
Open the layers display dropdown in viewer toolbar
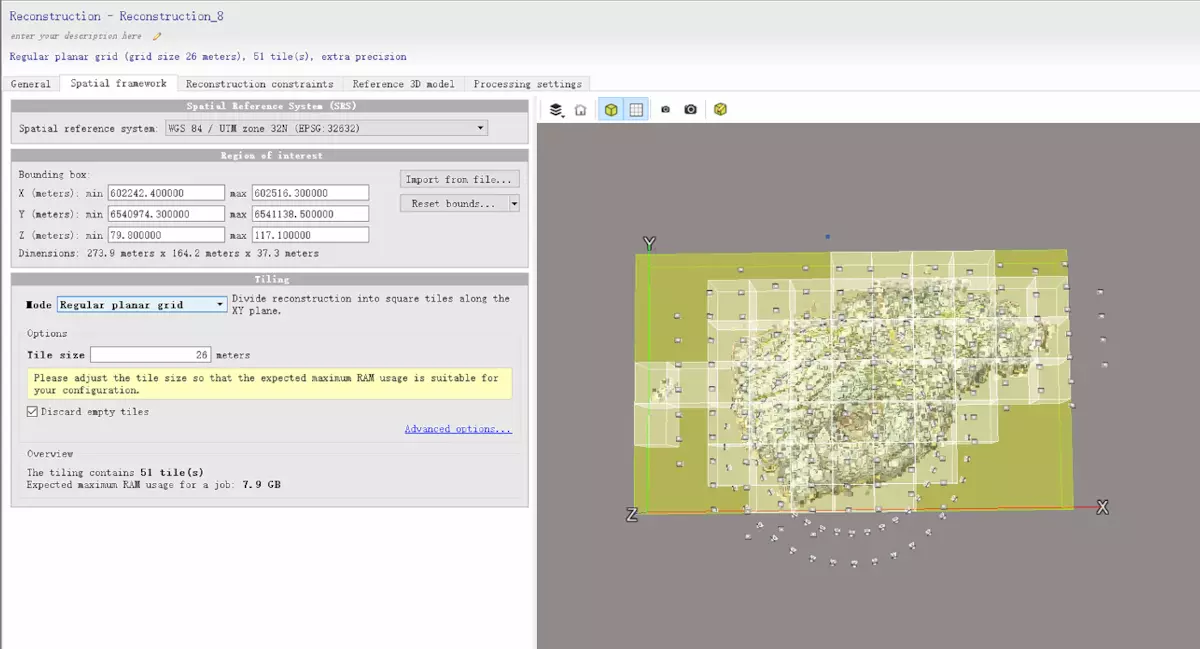pyautogui.click(x=557, y=110)
